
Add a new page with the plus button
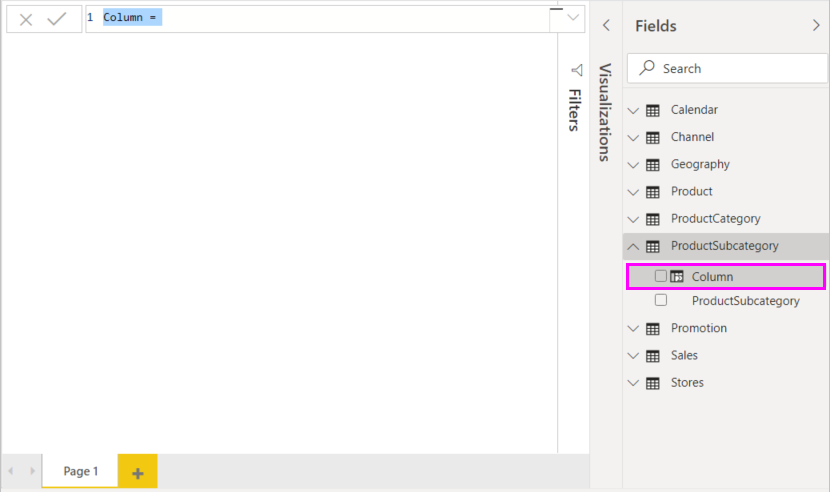coord(138,471)
